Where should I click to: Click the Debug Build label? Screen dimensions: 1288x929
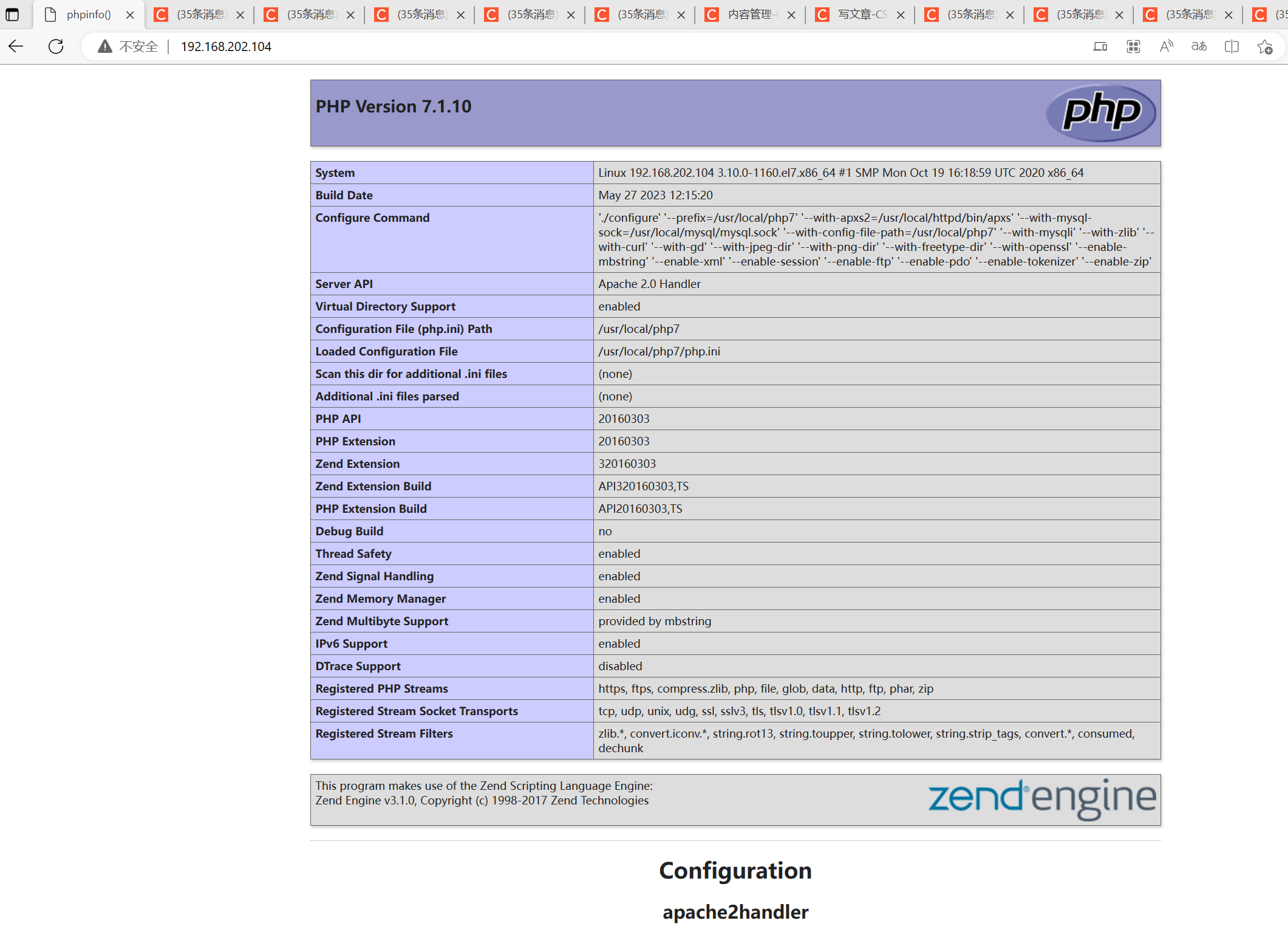pos(349,531)
